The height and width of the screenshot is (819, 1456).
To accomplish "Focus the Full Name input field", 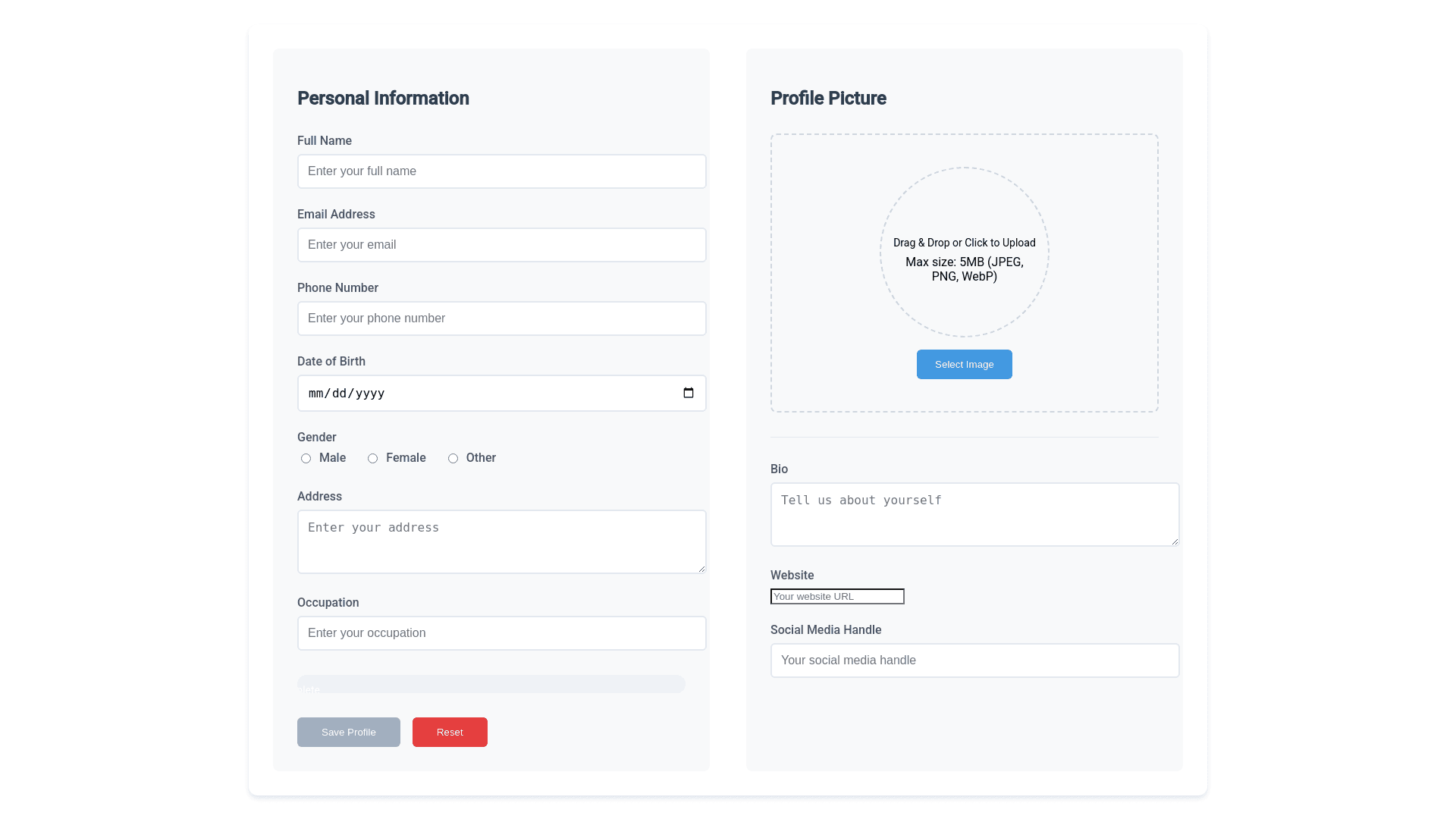I will click(x=501, y=171).
